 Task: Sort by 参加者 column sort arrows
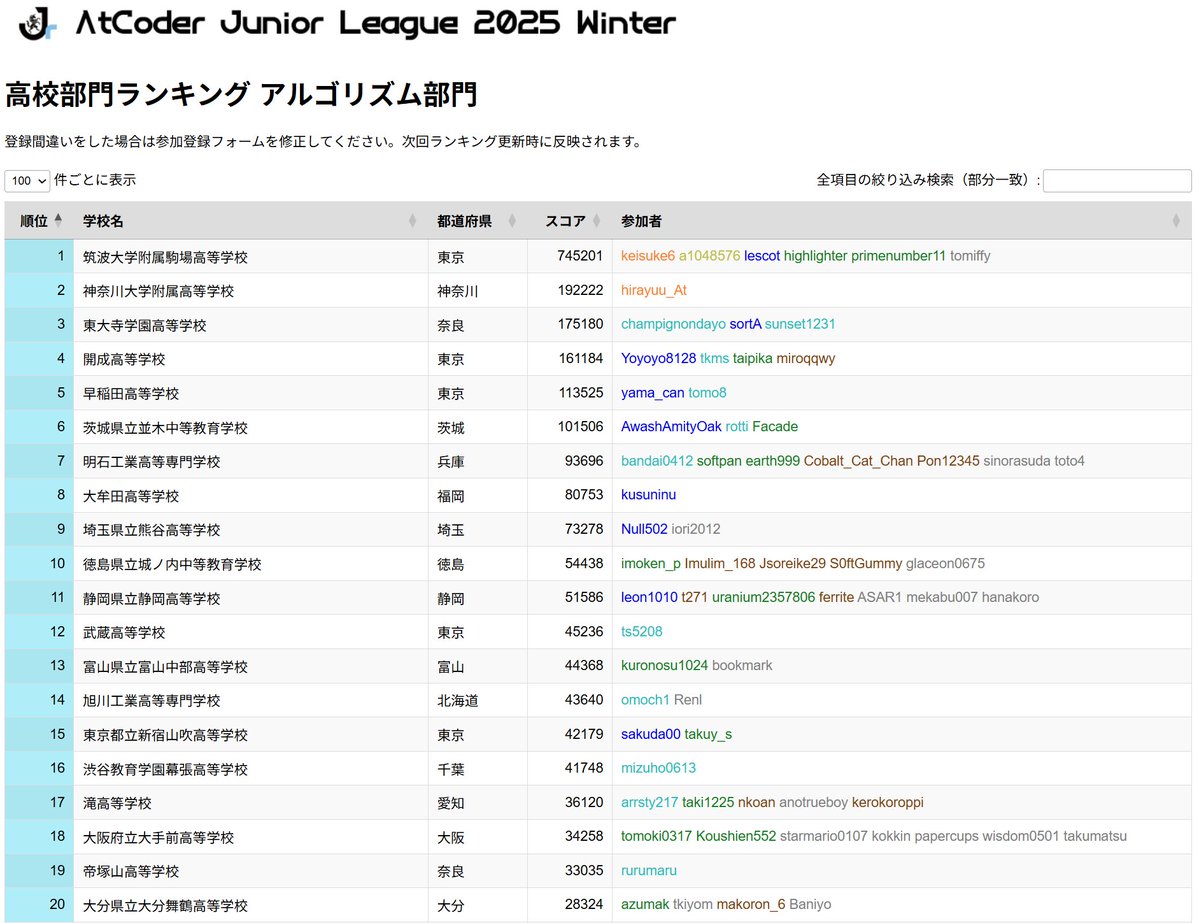[x=1175, y=221]
